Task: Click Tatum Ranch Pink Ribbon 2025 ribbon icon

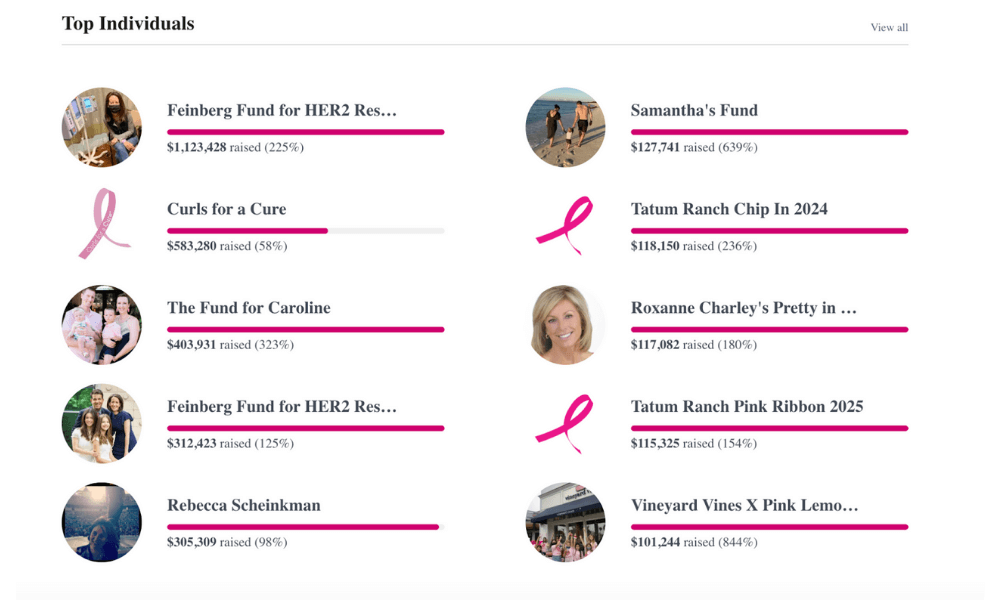Action: click(x=565, y=423)
